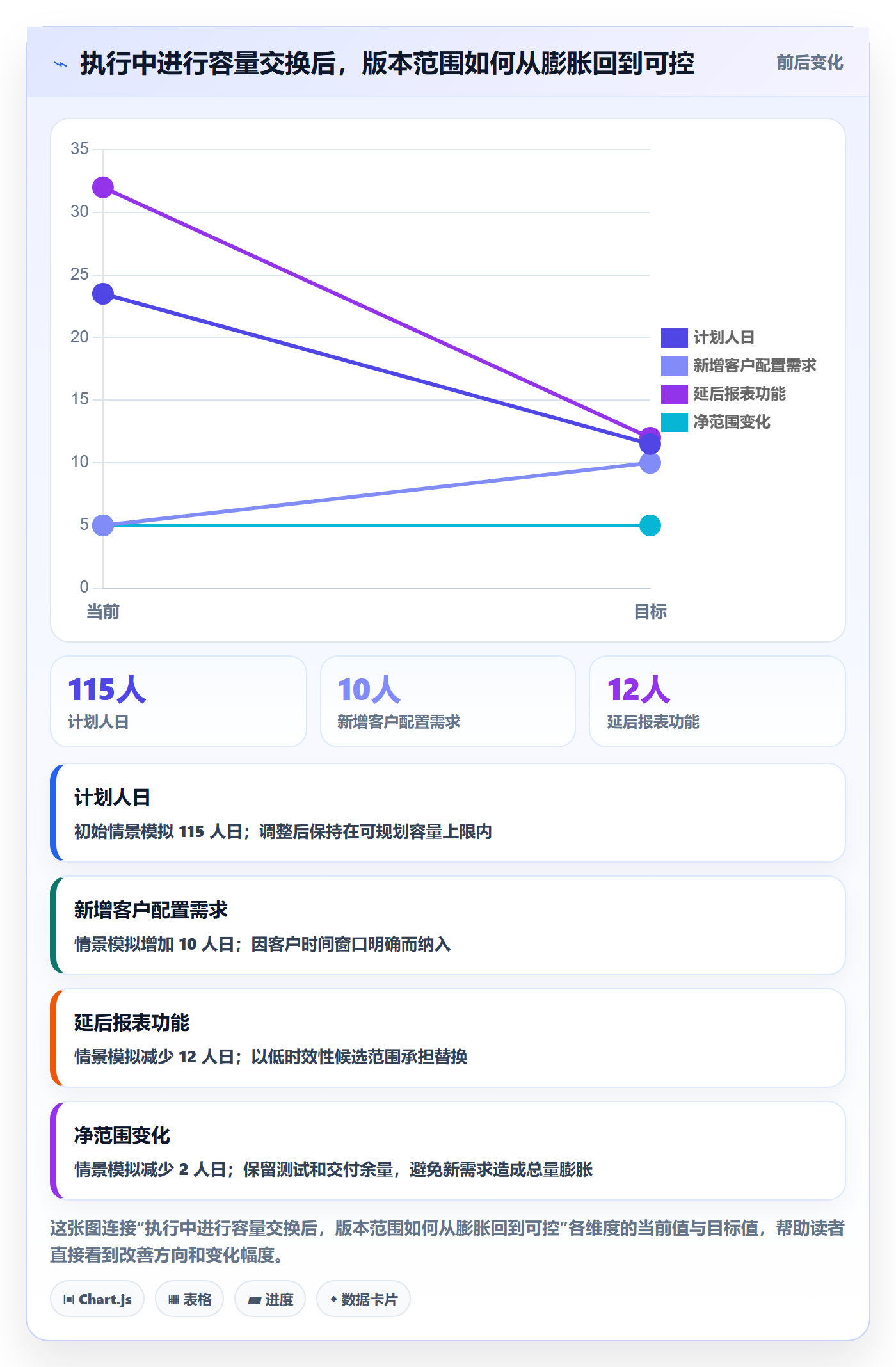896x1367 pixels.
Task: Click the 目标 x-axis label
Action: click(x=650, y=612)
